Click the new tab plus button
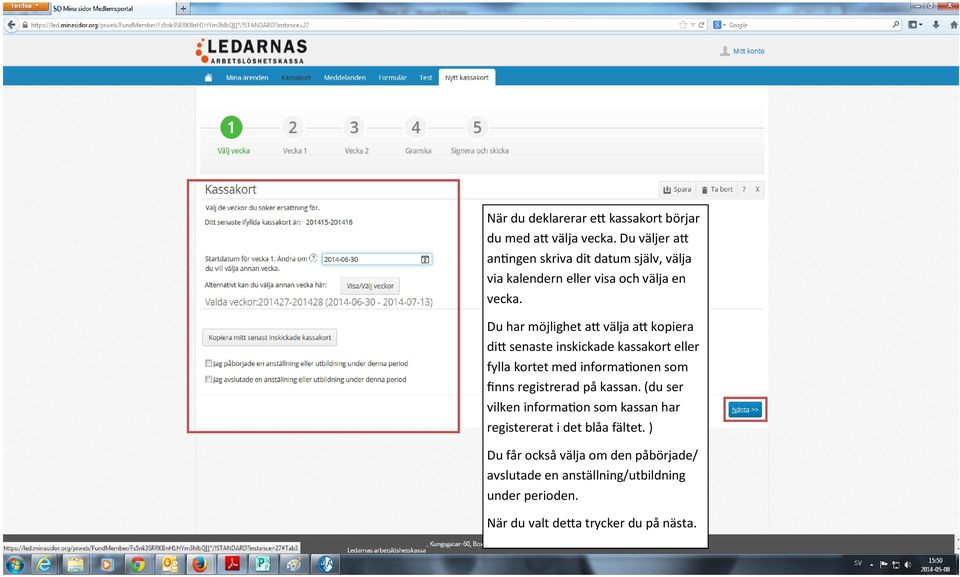The image size is (960, 577). (183, 9)
